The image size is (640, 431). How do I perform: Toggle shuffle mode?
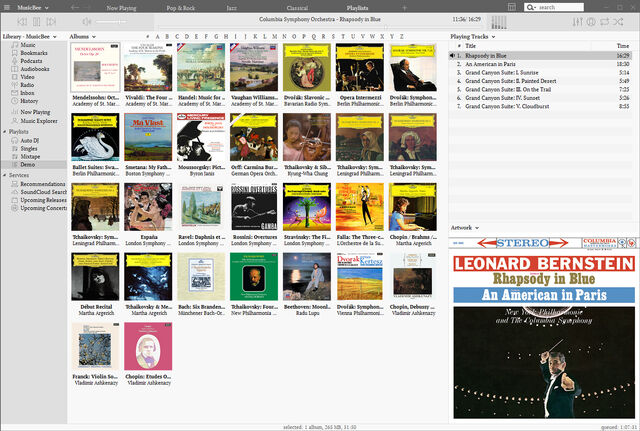tap(618, 22)
